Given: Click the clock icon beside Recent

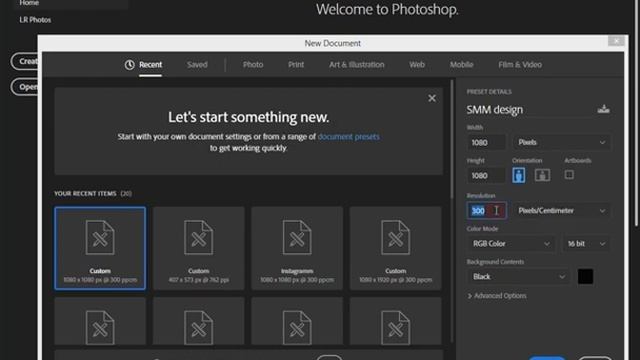Looking at the screenshot, I should tap(129, 65).
